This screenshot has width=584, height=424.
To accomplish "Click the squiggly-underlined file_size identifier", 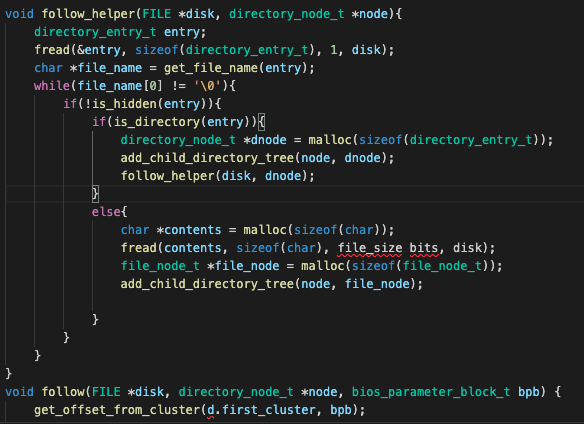I will pyautogui.click(x=370, y=248).
